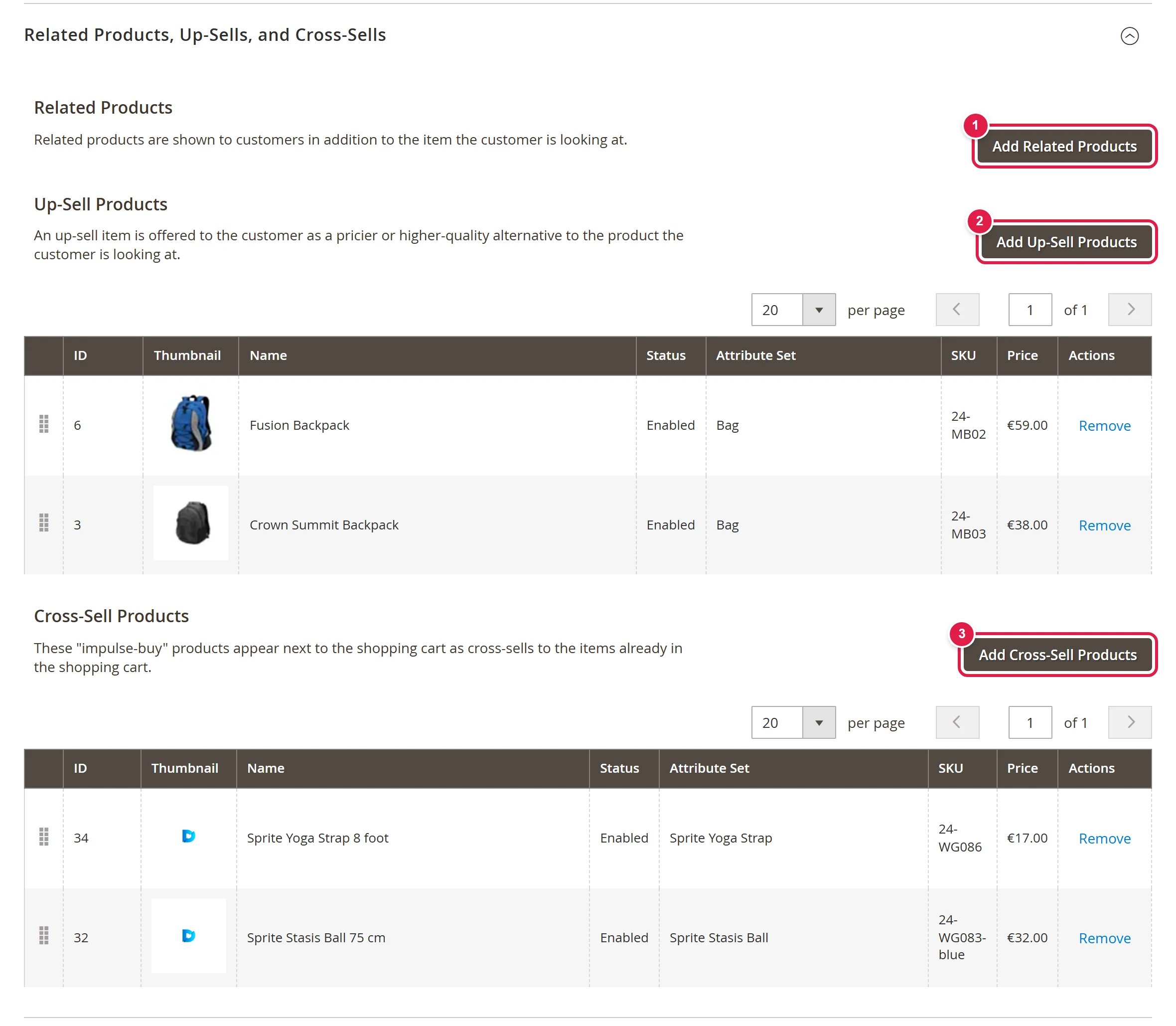
Task: Go to next page in Up-Sell grid
Action: click(x=1130, y=310)
